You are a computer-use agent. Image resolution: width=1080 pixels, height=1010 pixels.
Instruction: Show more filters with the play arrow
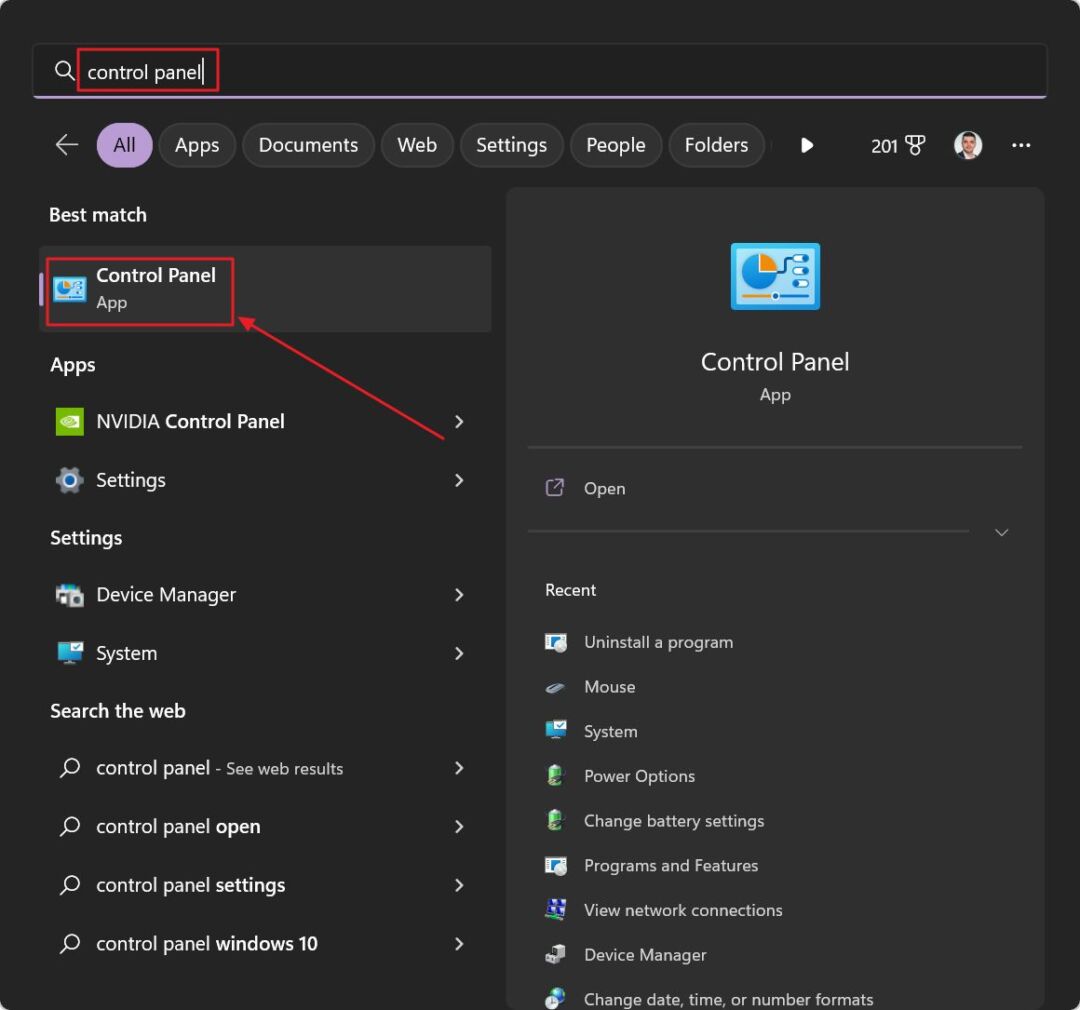[x=807, y=145]
